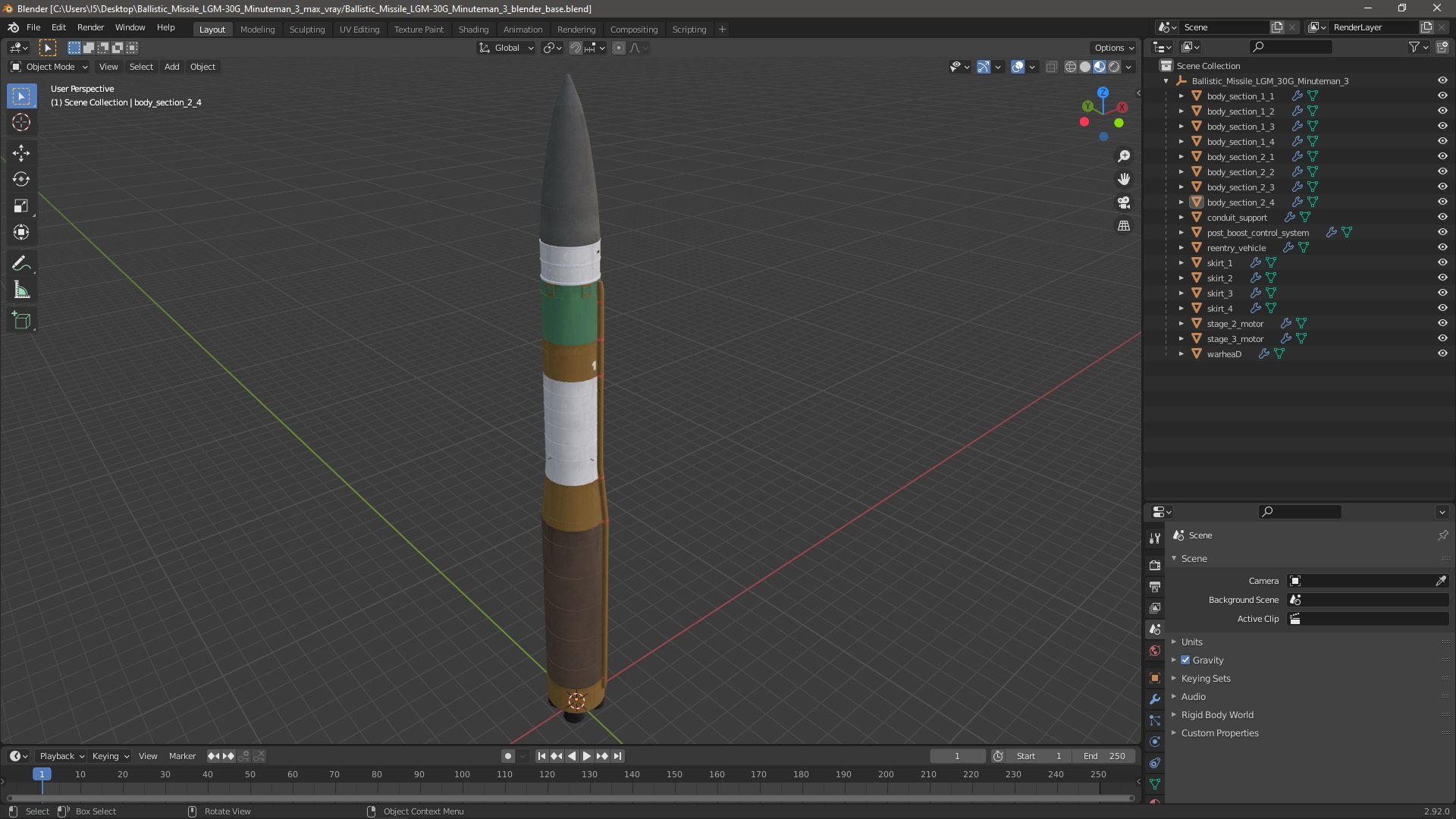Toggle the Gravity checkbox
The height and width of the screenshot is (819, 1456).
(1185, 661)
